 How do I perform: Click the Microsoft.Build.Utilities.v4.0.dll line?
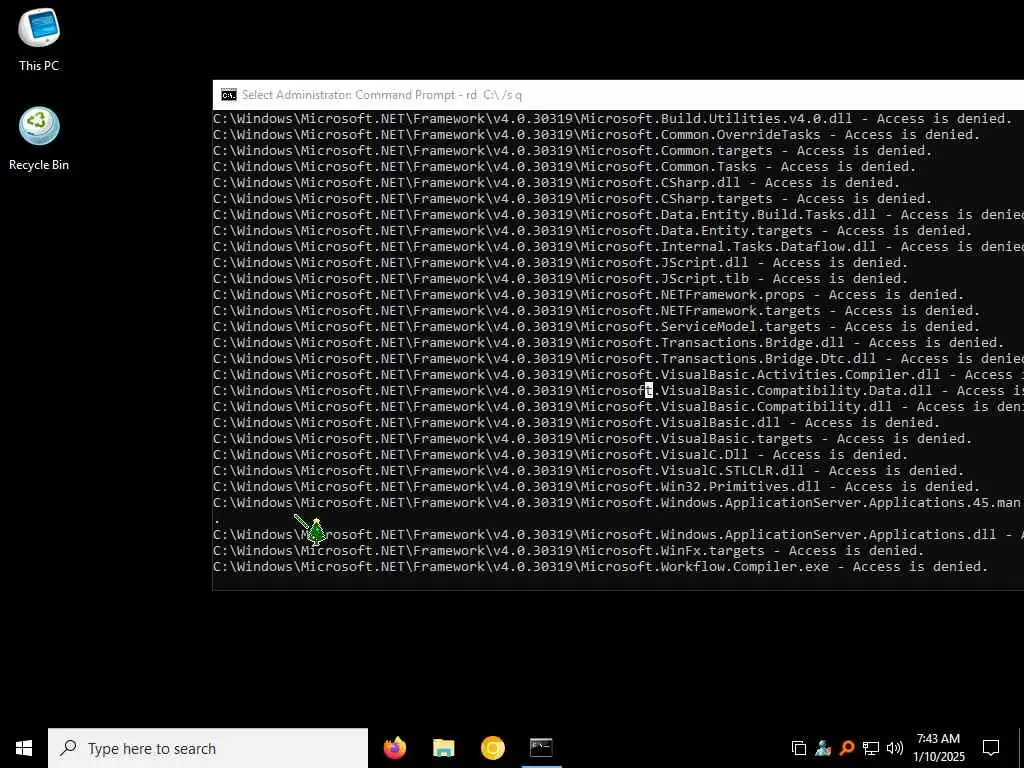point(612,119)
